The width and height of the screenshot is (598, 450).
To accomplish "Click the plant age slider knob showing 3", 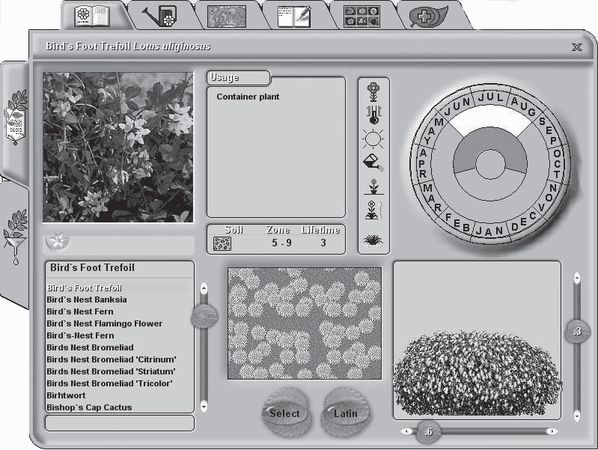I will pyautogui.click(x=577, y=331).
